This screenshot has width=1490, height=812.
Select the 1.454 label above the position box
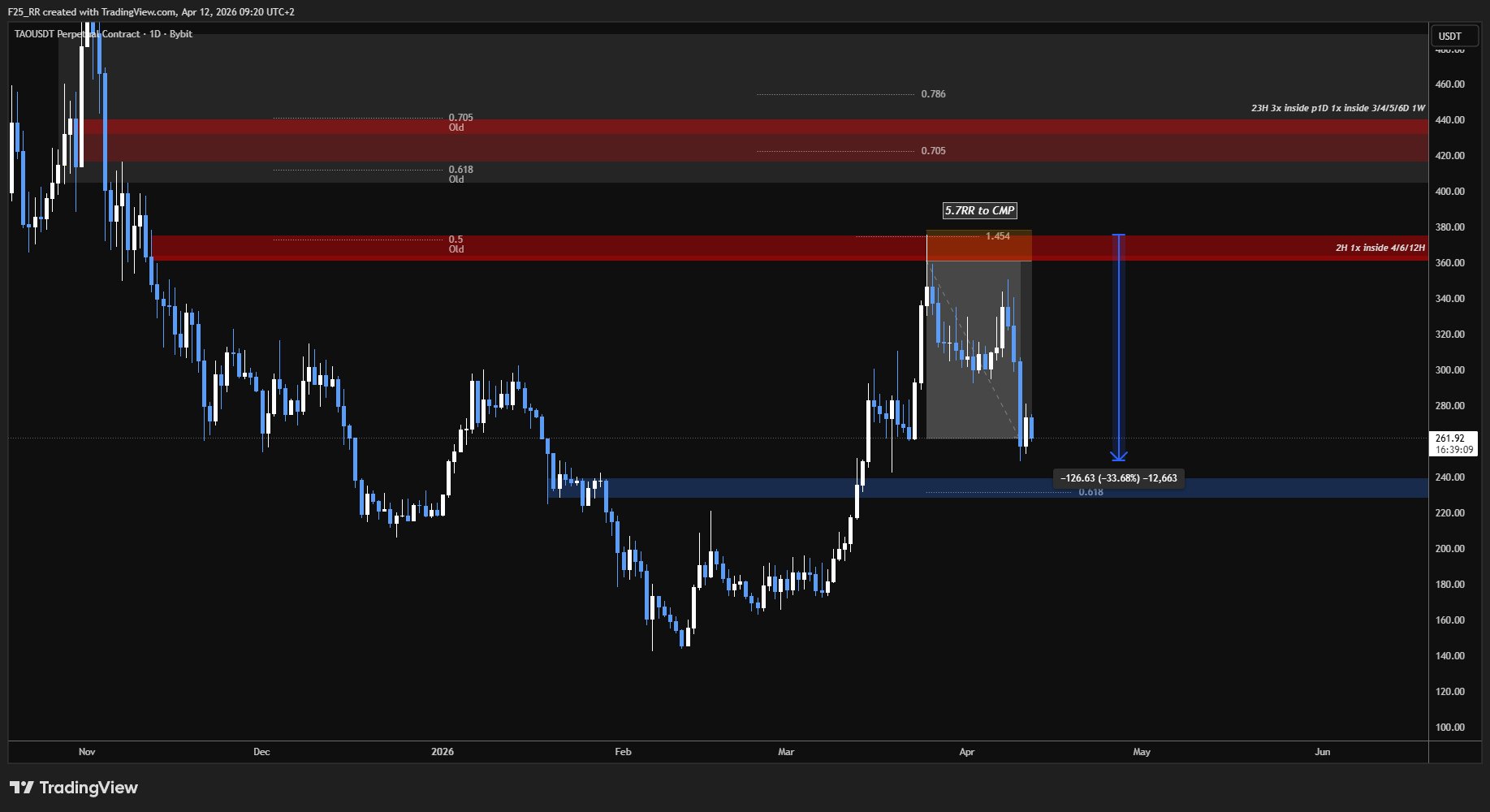pos(998,236)
